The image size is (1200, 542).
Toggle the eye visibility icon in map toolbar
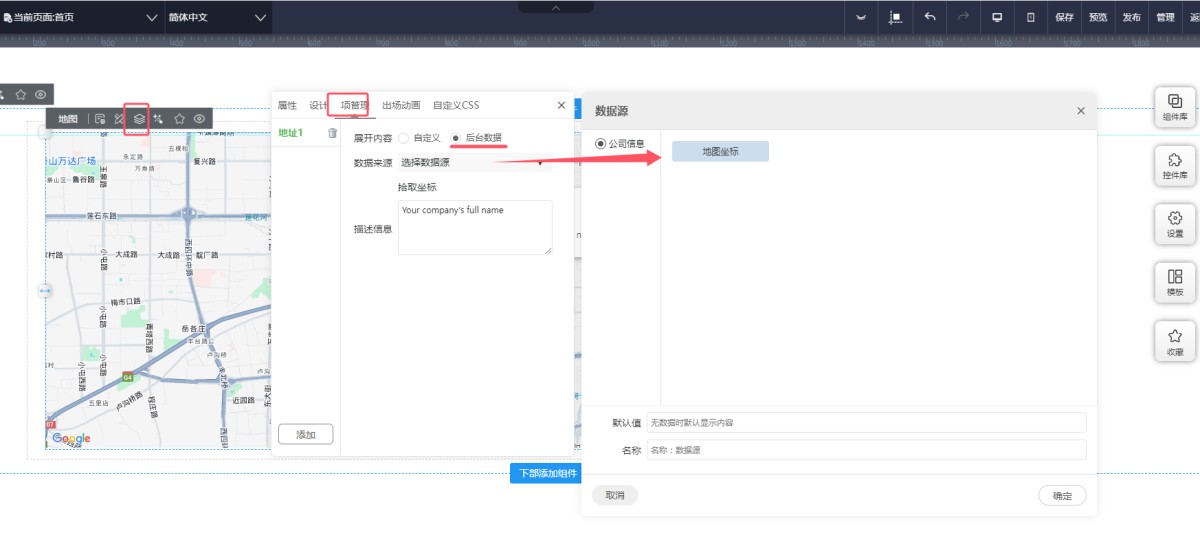pyautogui.click(x=200, y=119)
